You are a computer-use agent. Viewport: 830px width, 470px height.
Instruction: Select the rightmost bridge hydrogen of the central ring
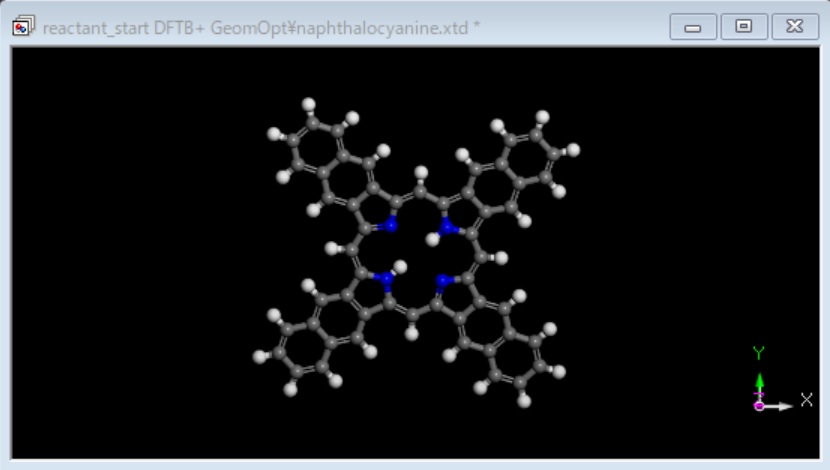pyautogui.click(x=500, y=259)
